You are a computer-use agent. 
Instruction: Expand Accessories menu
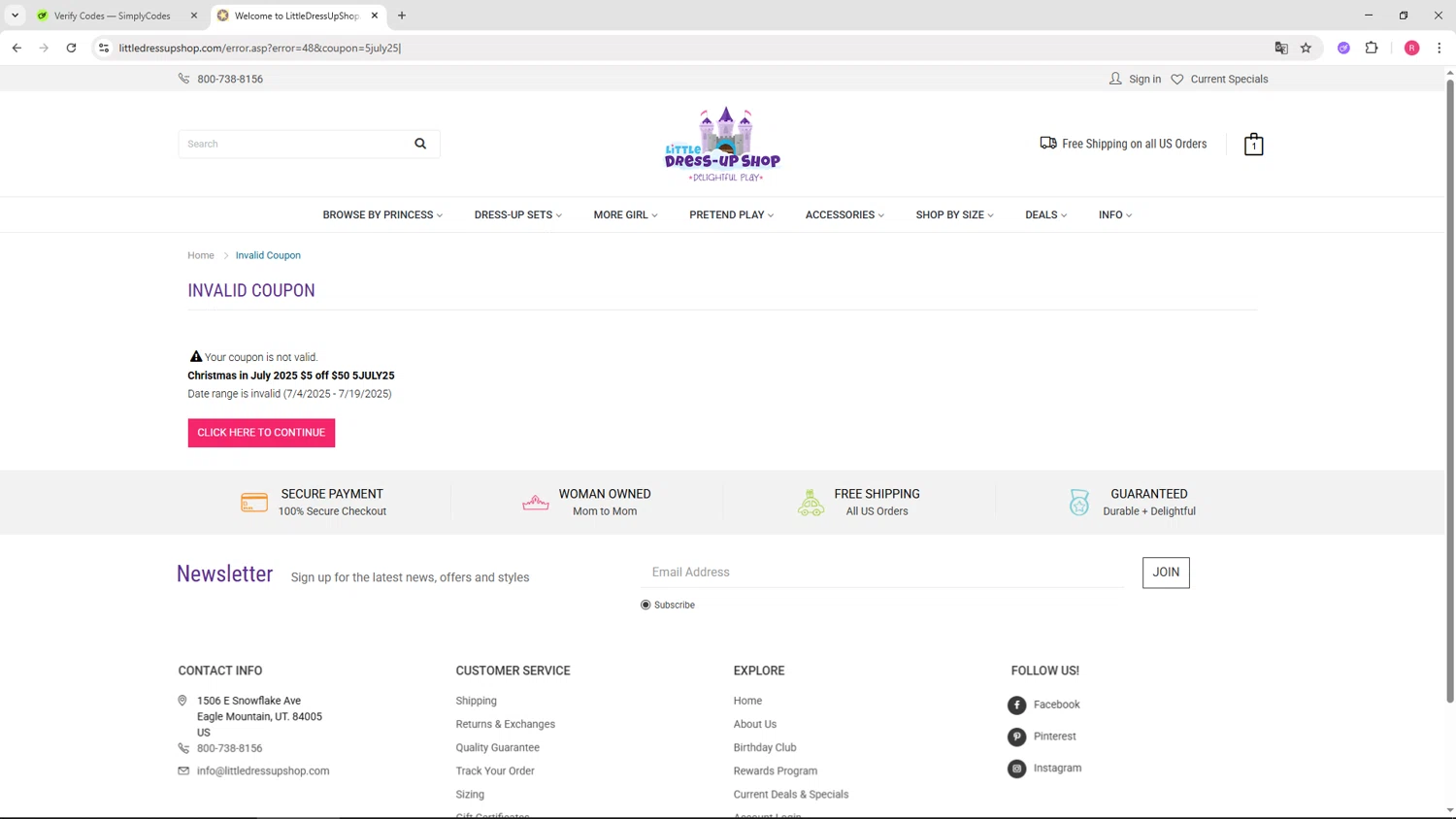844,214
